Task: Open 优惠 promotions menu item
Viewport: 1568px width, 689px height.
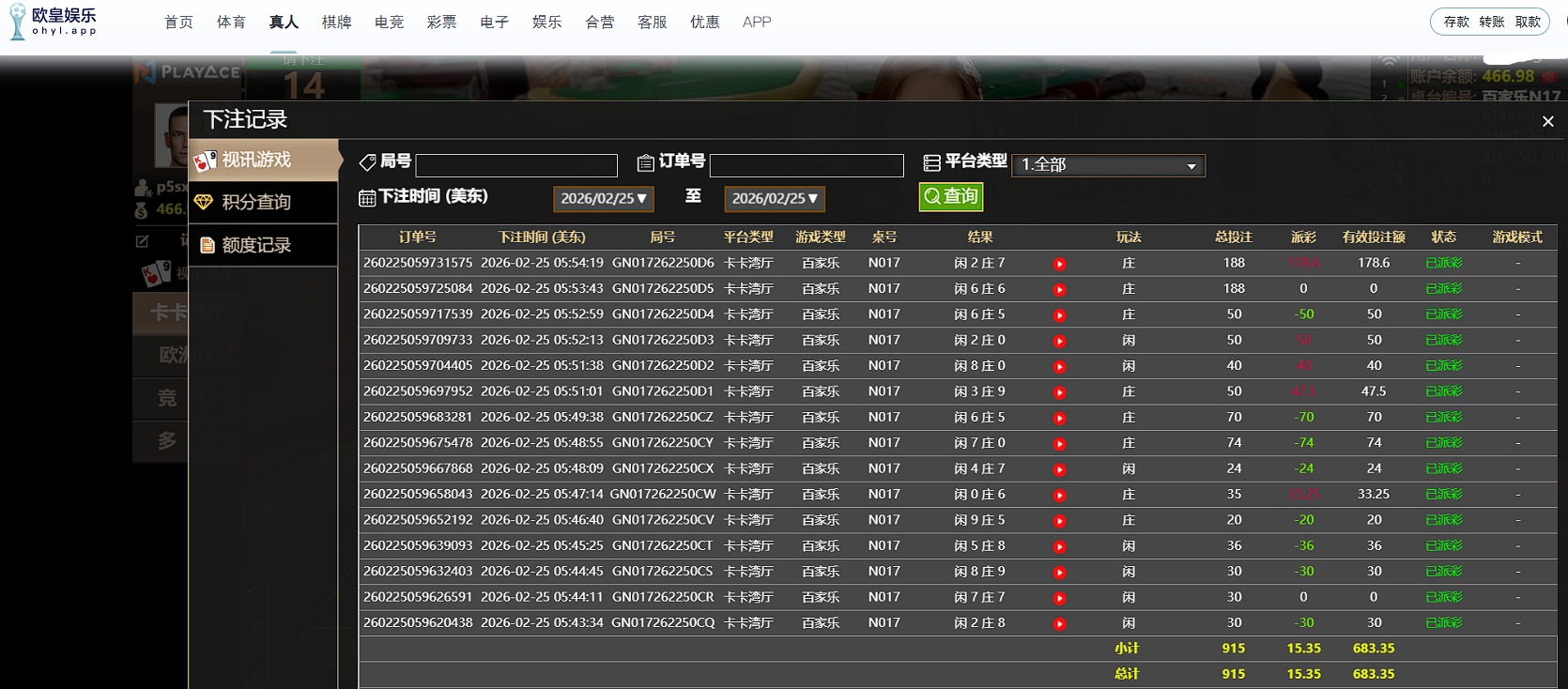Action: (704, 22)
